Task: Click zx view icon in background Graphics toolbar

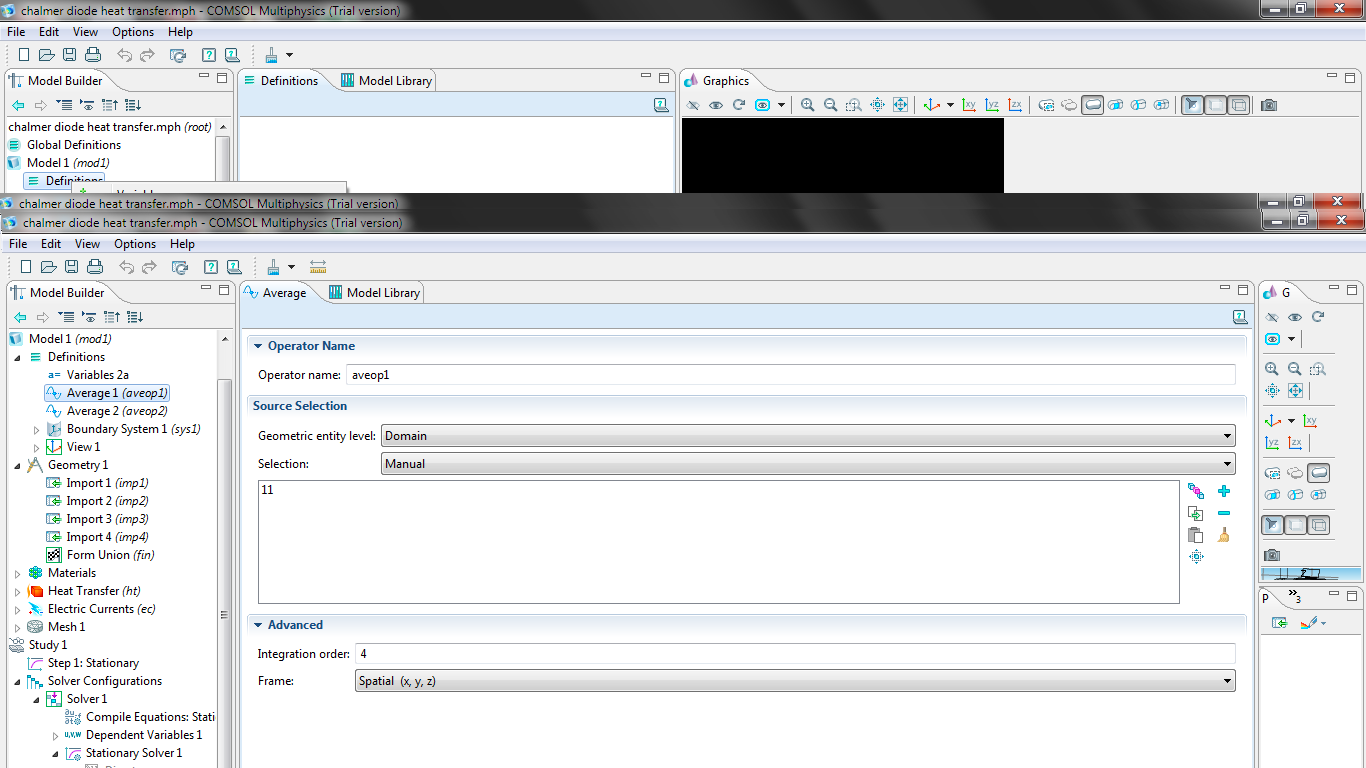Action: [1015, 105]
